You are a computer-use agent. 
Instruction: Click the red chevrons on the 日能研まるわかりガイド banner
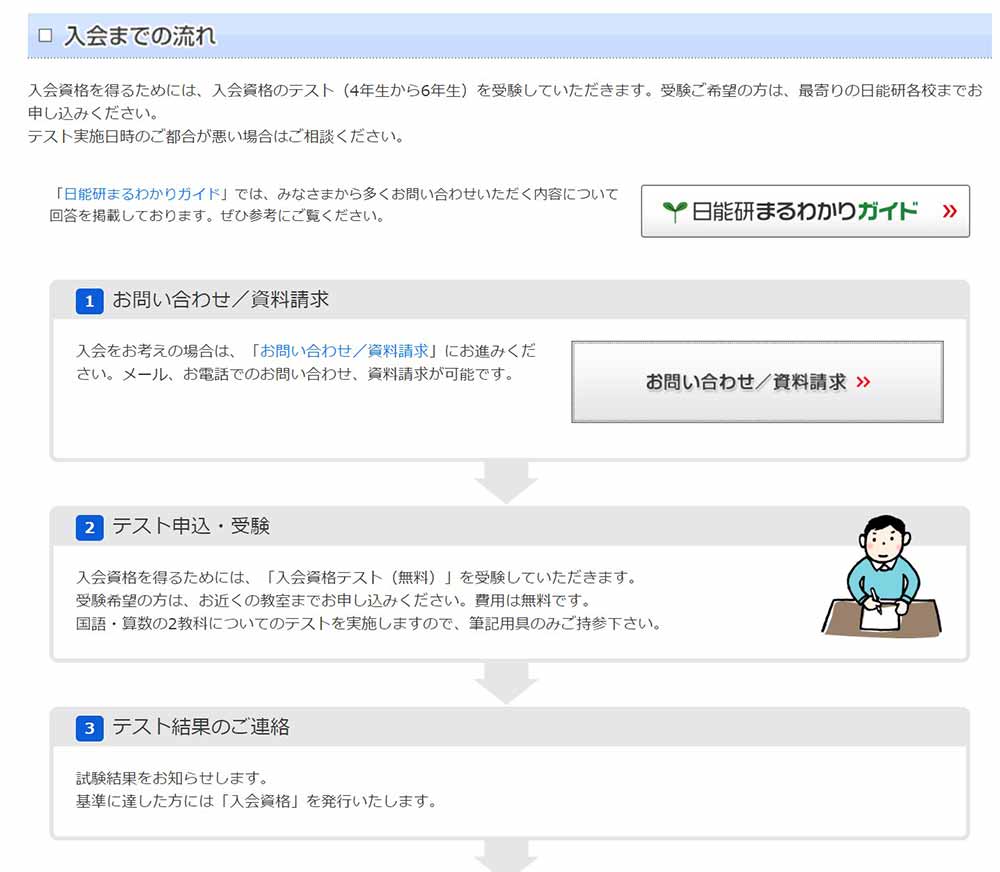coord(949,211)
